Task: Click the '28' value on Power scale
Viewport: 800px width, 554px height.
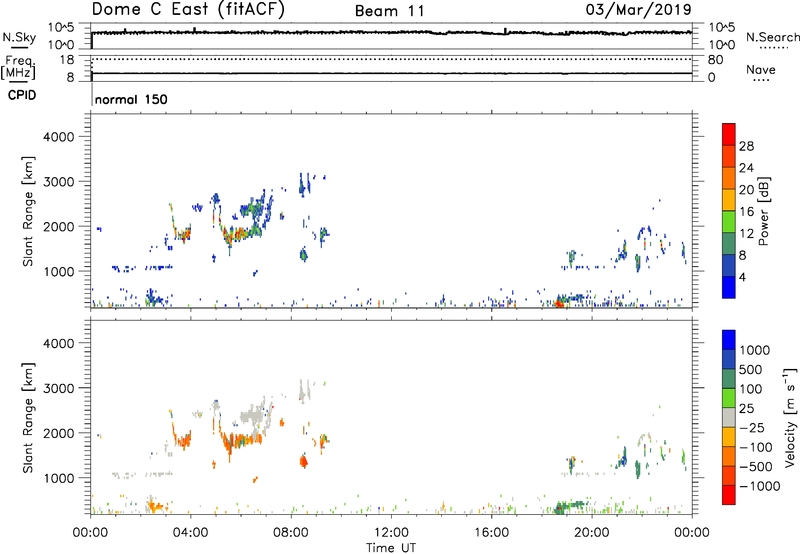Action: click(746, 146)
